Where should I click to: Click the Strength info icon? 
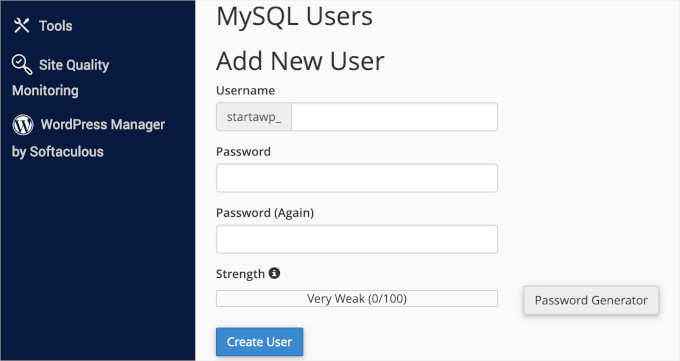point(274,273)
